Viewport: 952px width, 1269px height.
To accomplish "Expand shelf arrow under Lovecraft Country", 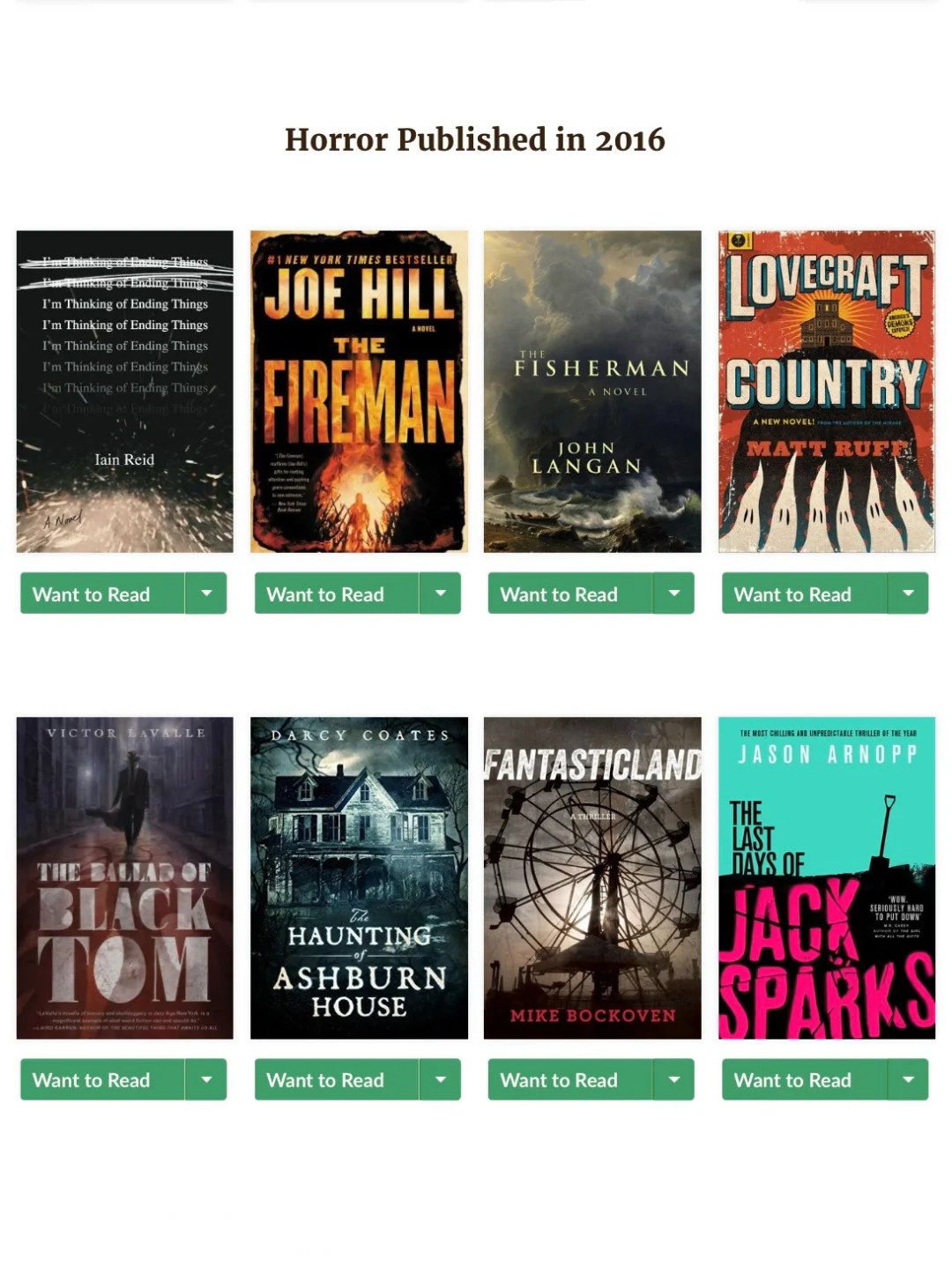I will [x=908, y=593].
